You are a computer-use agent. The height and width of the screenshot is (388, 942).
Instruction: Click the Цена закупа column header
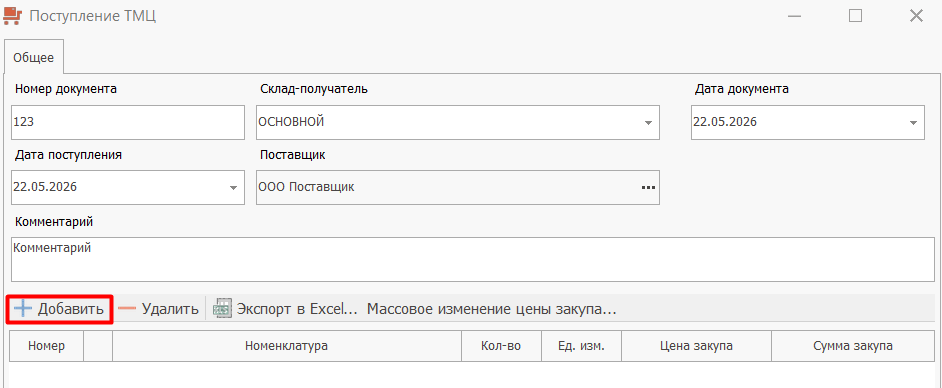tap(696, 346)
